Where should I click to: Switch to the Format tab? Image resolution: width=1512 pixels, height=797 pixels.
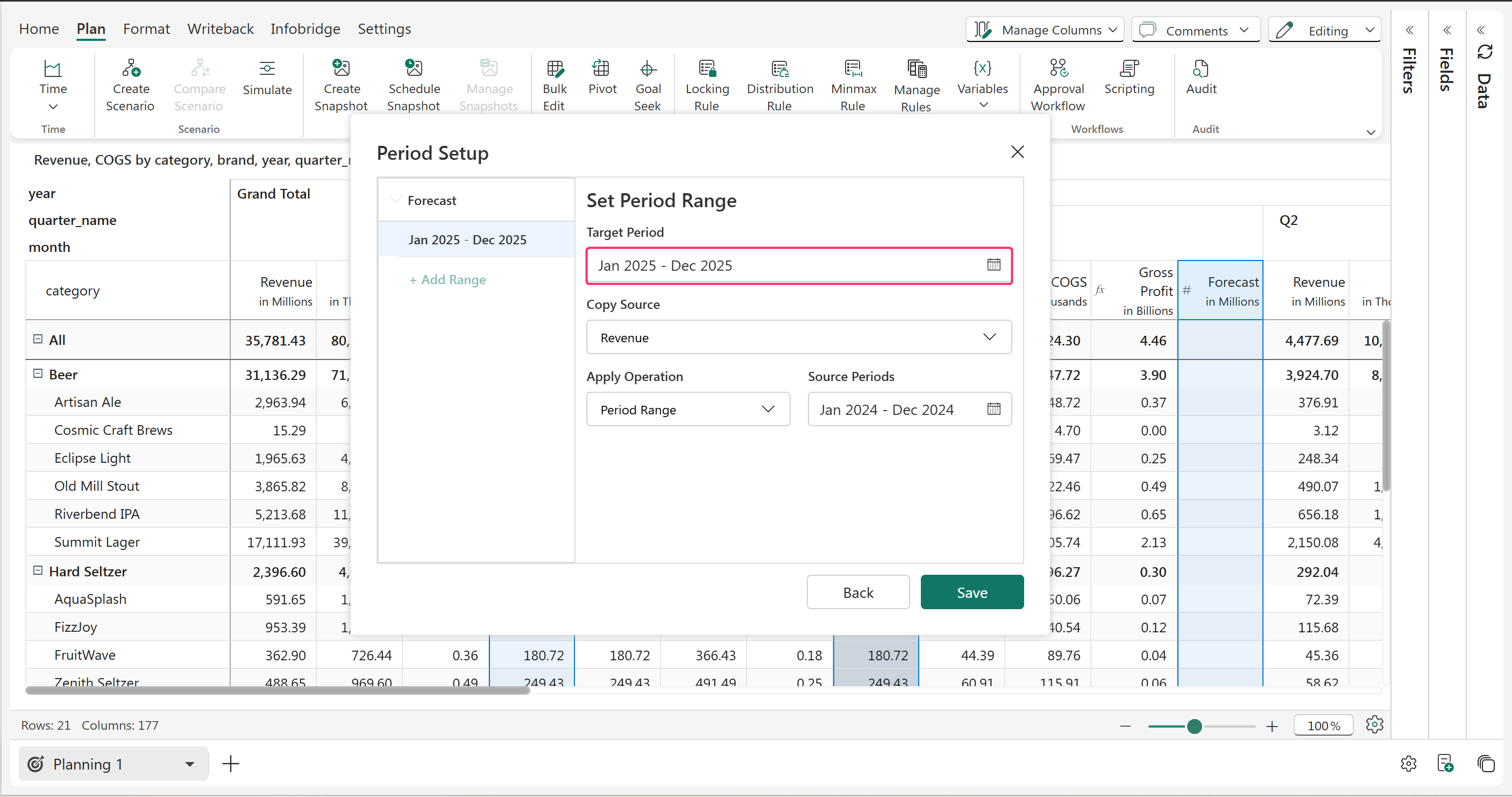click(146, 29)
